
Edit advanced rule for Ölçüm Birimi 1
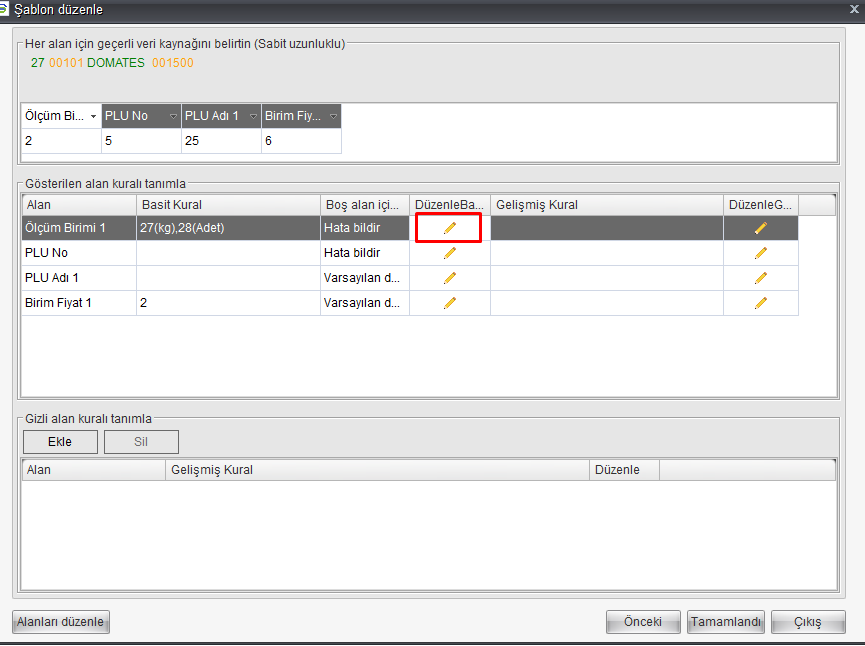point(761,228)
